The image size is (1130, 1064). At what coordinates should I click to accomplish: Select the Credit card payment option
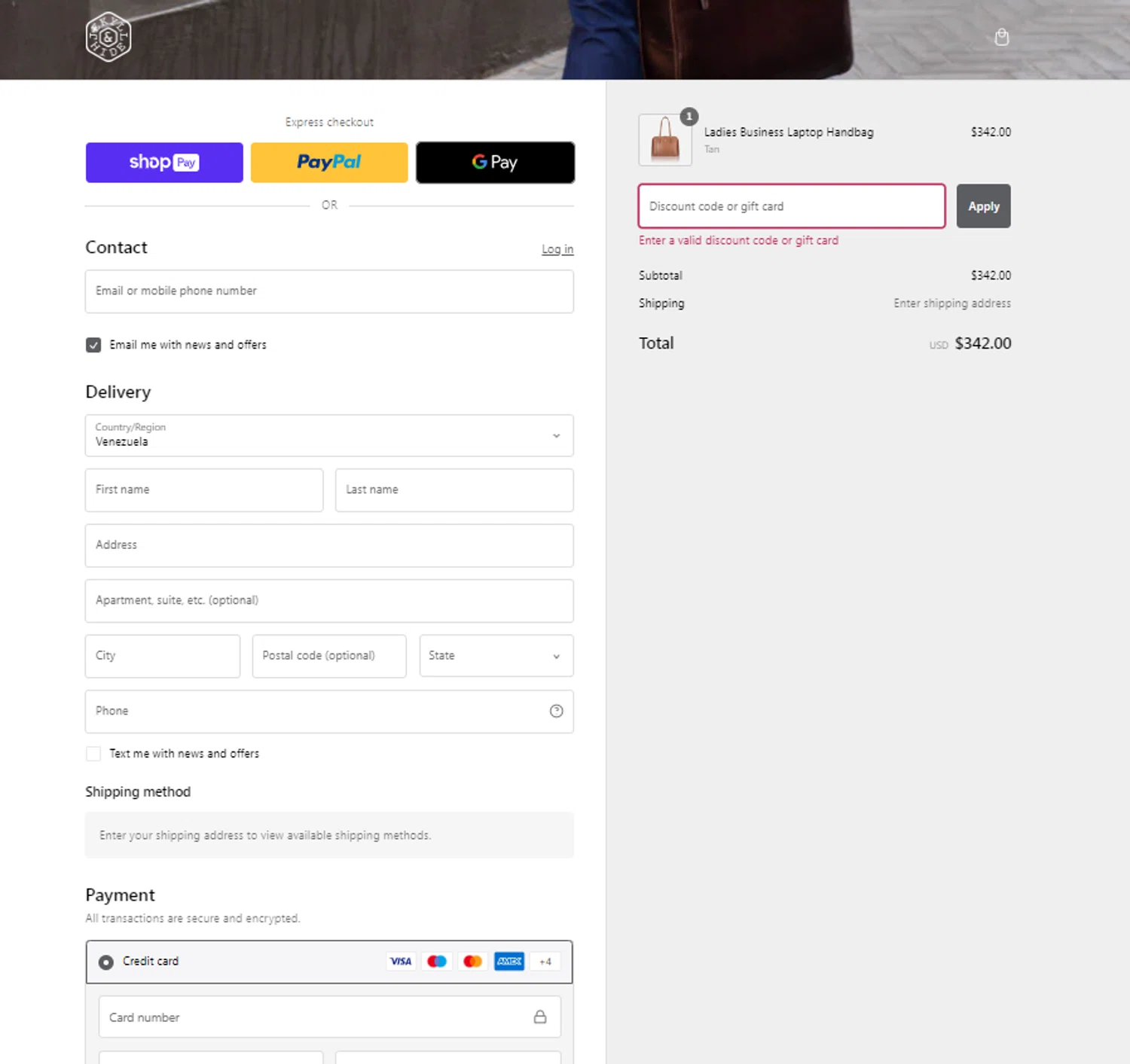[106, 962]
